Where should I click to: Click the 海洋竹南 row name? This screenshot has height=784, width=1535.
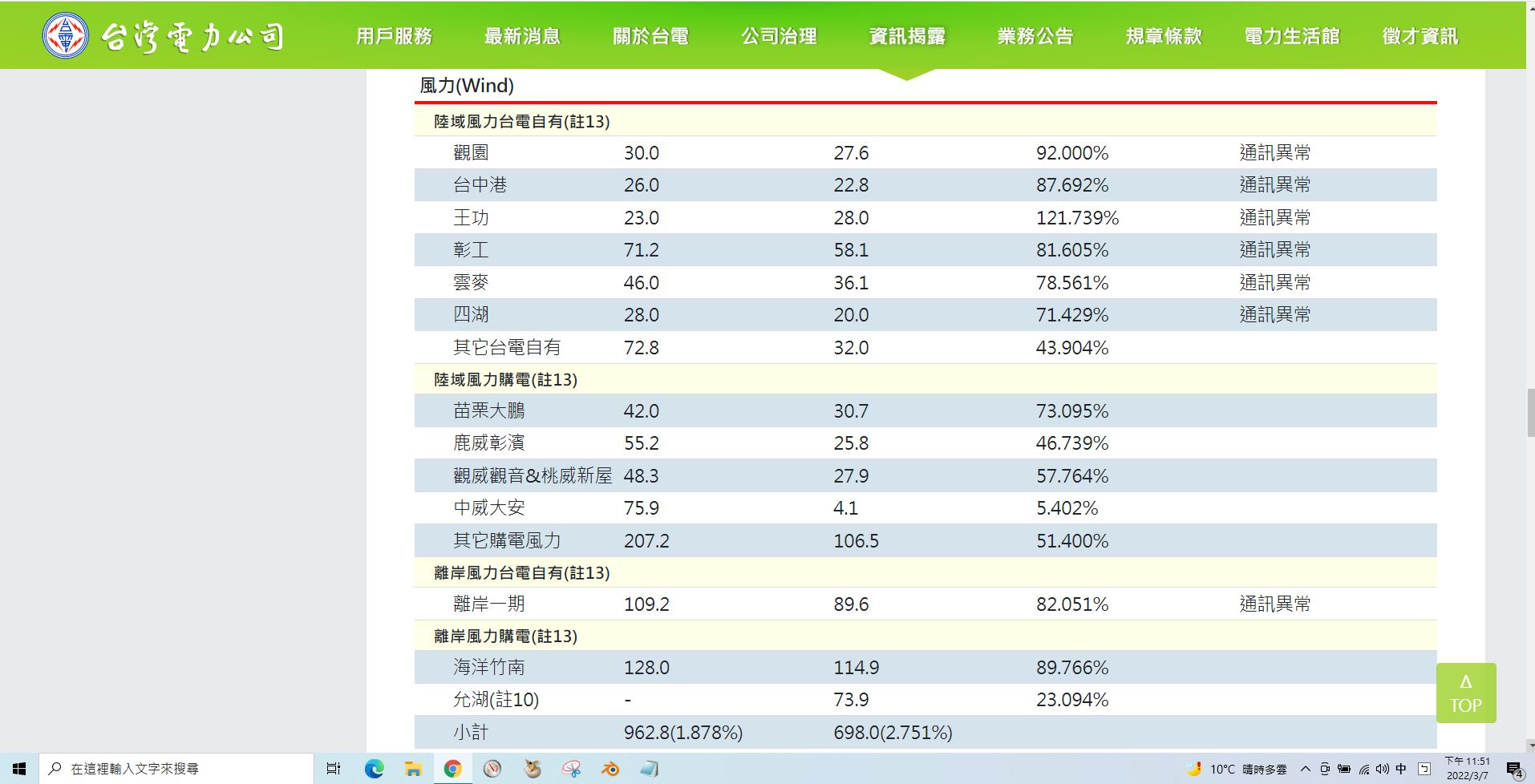489,667
